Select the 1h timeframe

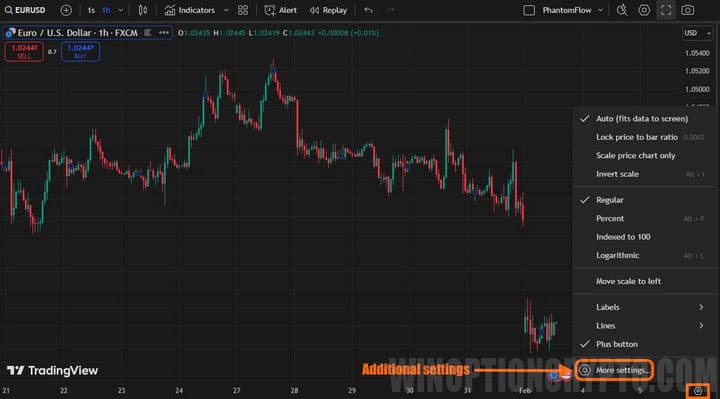tap(106, 10)
